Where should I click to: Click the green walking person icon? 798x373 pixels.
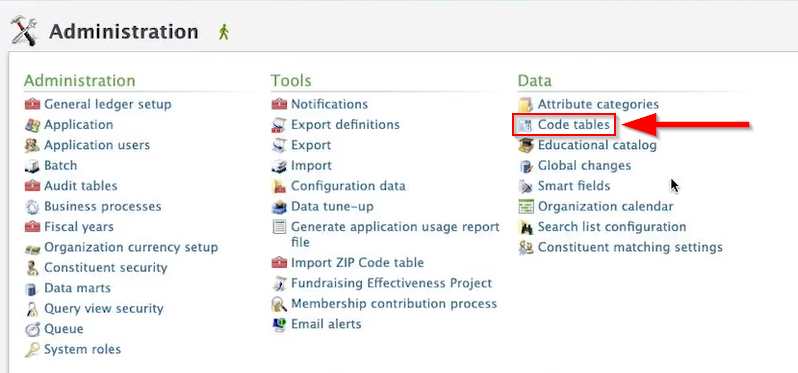point(223,32)
